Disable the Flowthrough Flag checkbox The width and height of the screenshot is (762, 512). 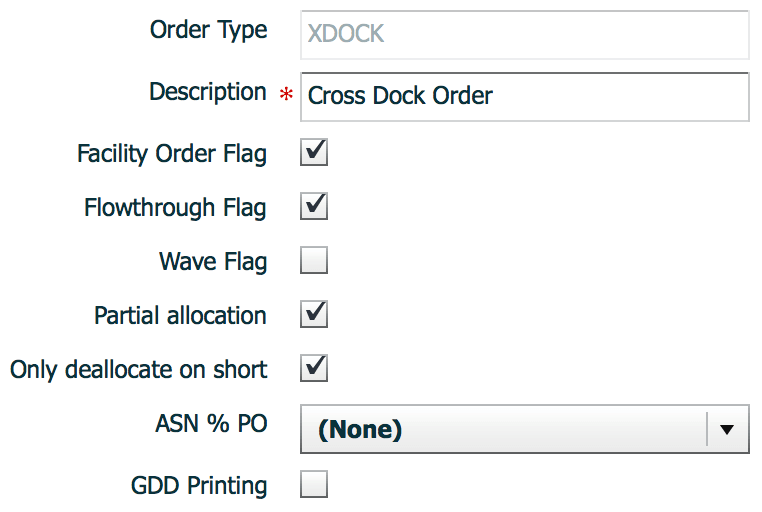[314, 207]
